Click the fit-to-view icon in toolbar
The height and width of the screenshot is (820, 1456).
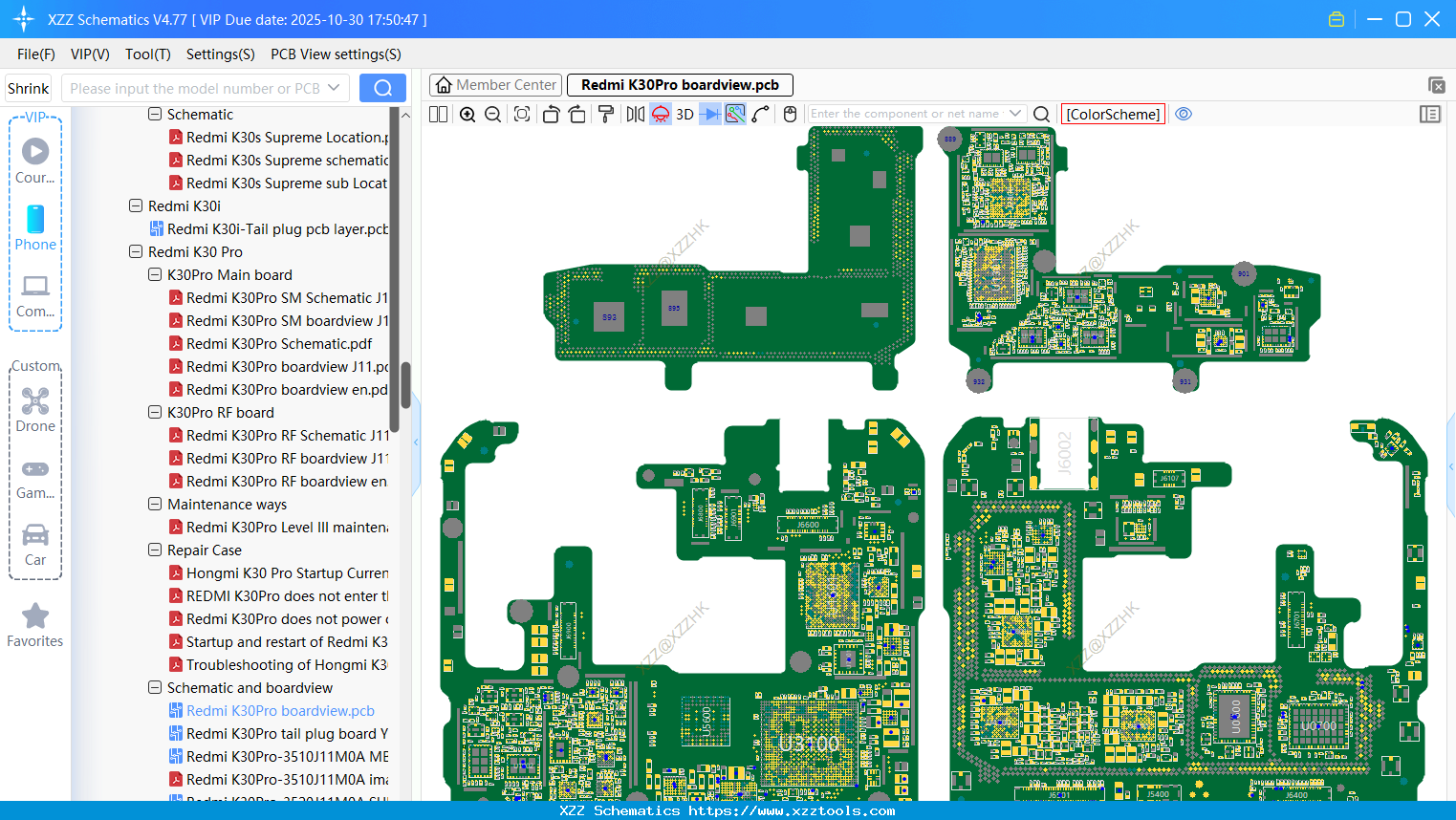pyautogui.click(x=522, y=115)
